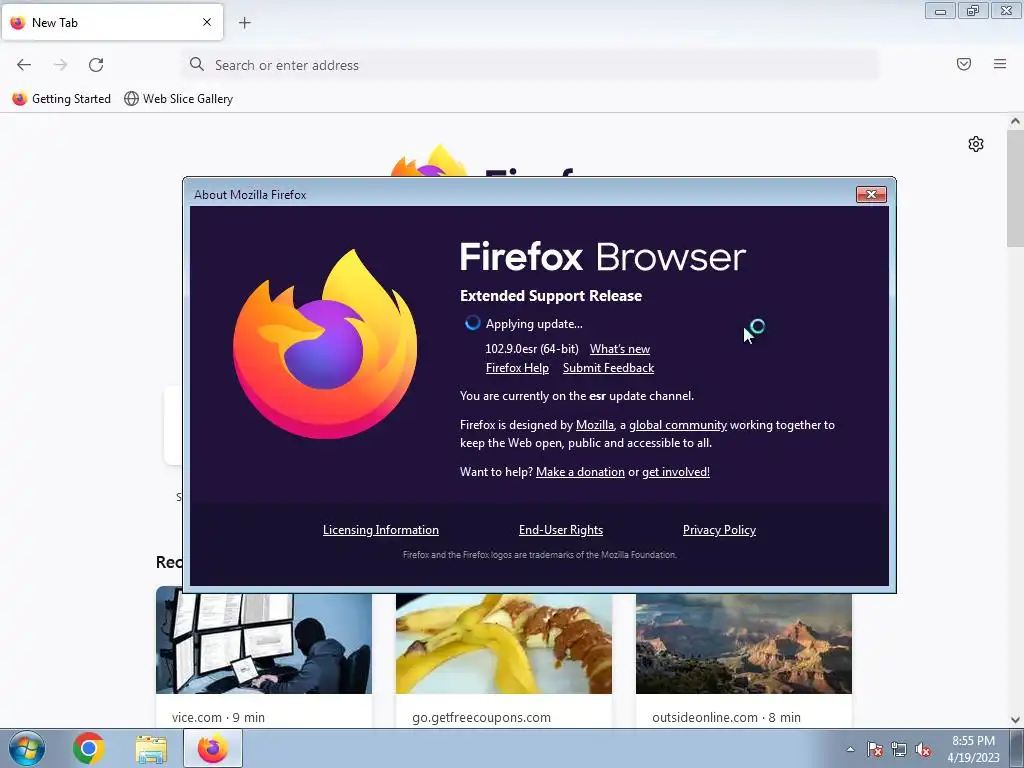Click the Applying update spinner icon
Screen dimensions: 1024x768
(472, 323)
